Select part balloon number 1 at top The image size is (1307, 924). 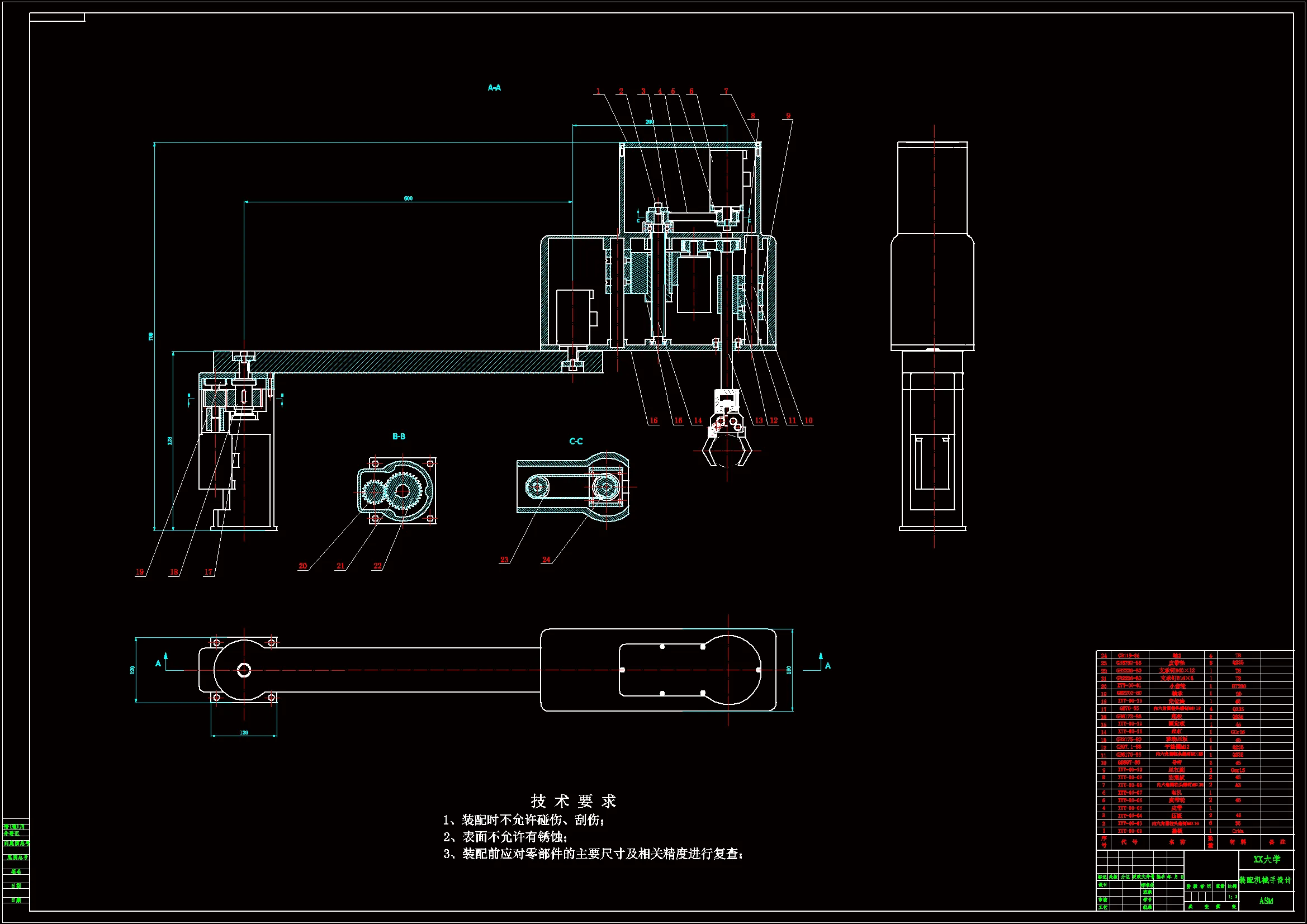[x=598, y=91]
